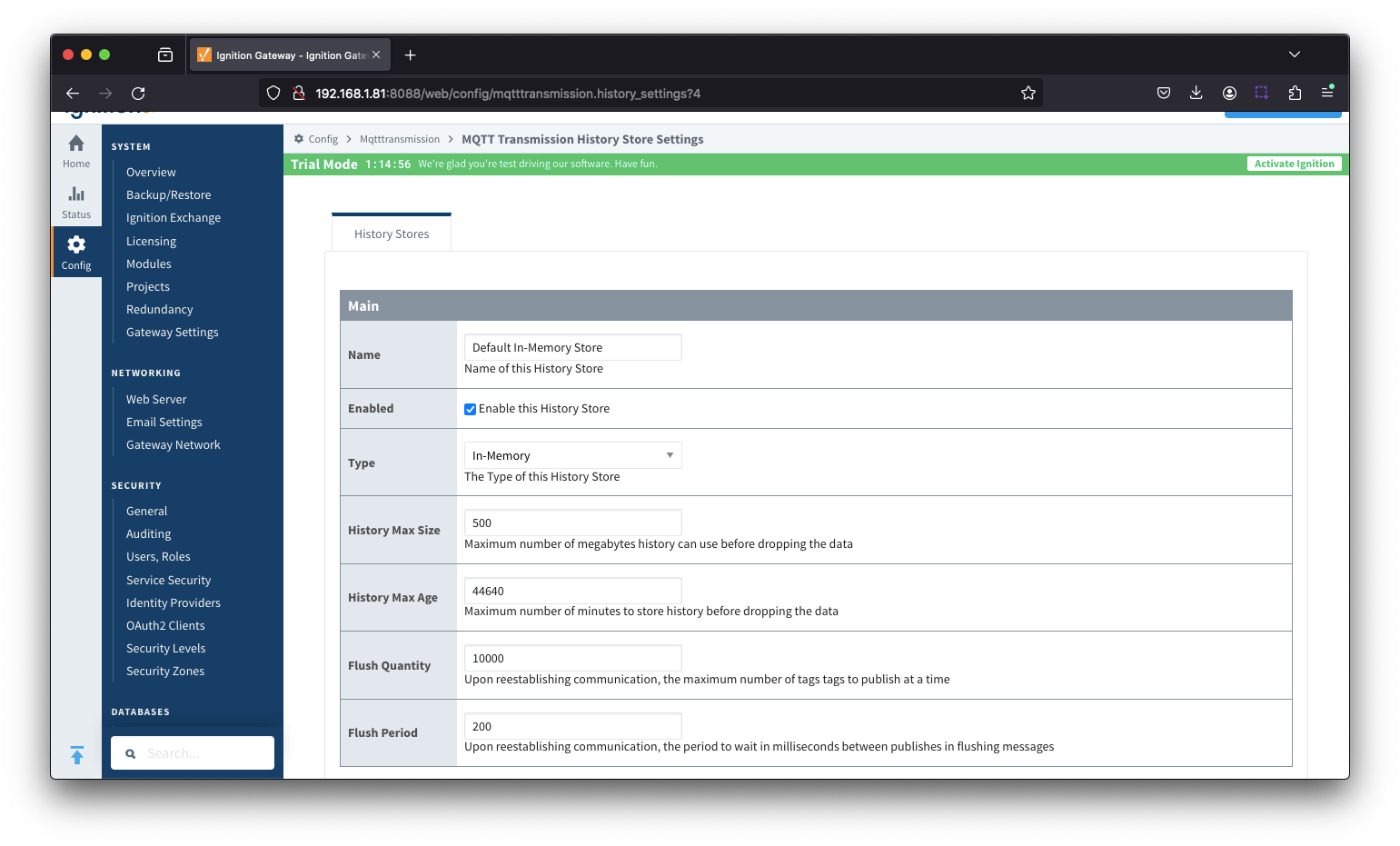Screen dimensions: 1400x846
Task: Open the extensions puzzle icon
Action: [x=1295, y=93]
